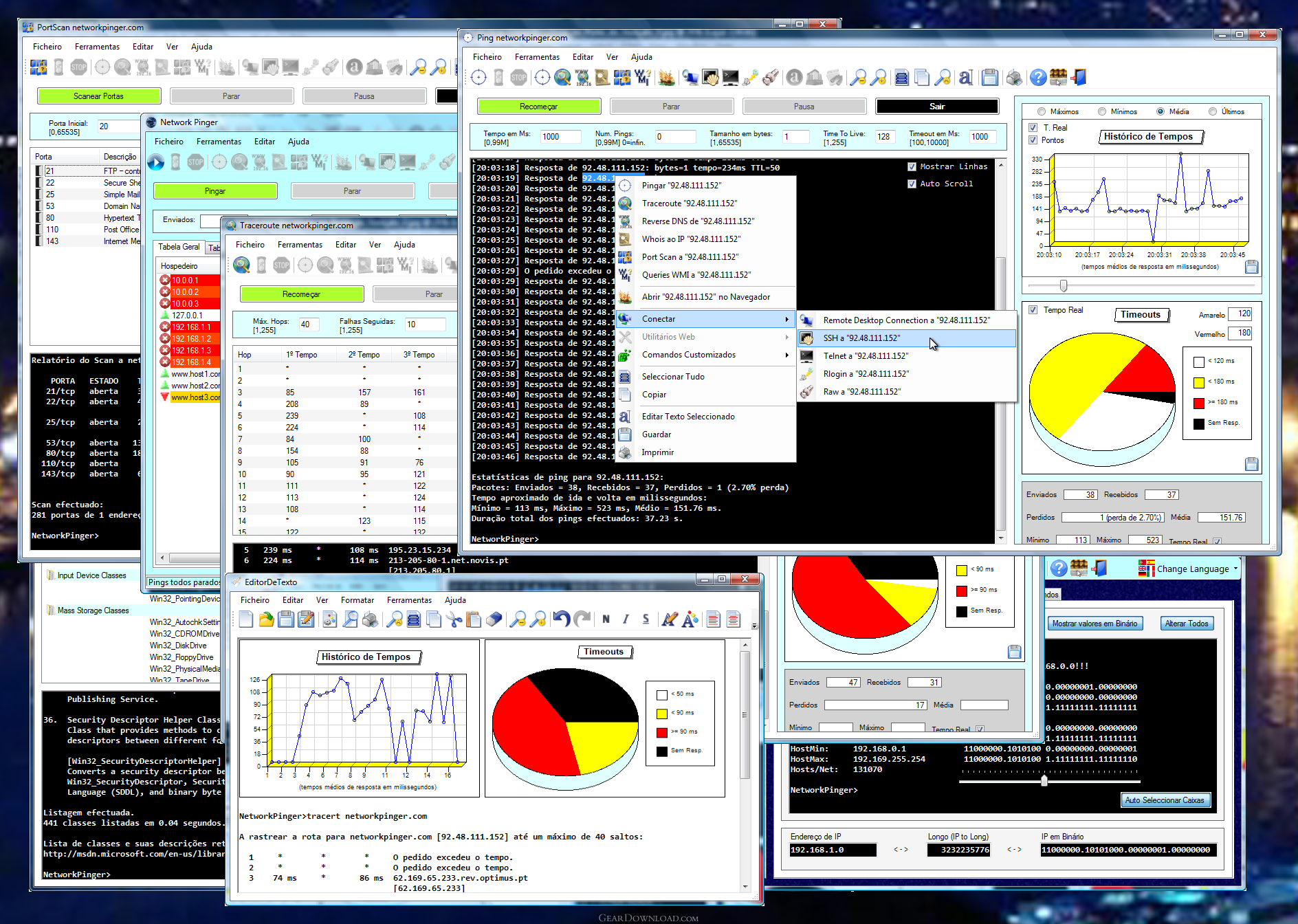1298x924 pixels.
Task: Click the printer icon in Ping toolbar
Action: click(1014, 78)
